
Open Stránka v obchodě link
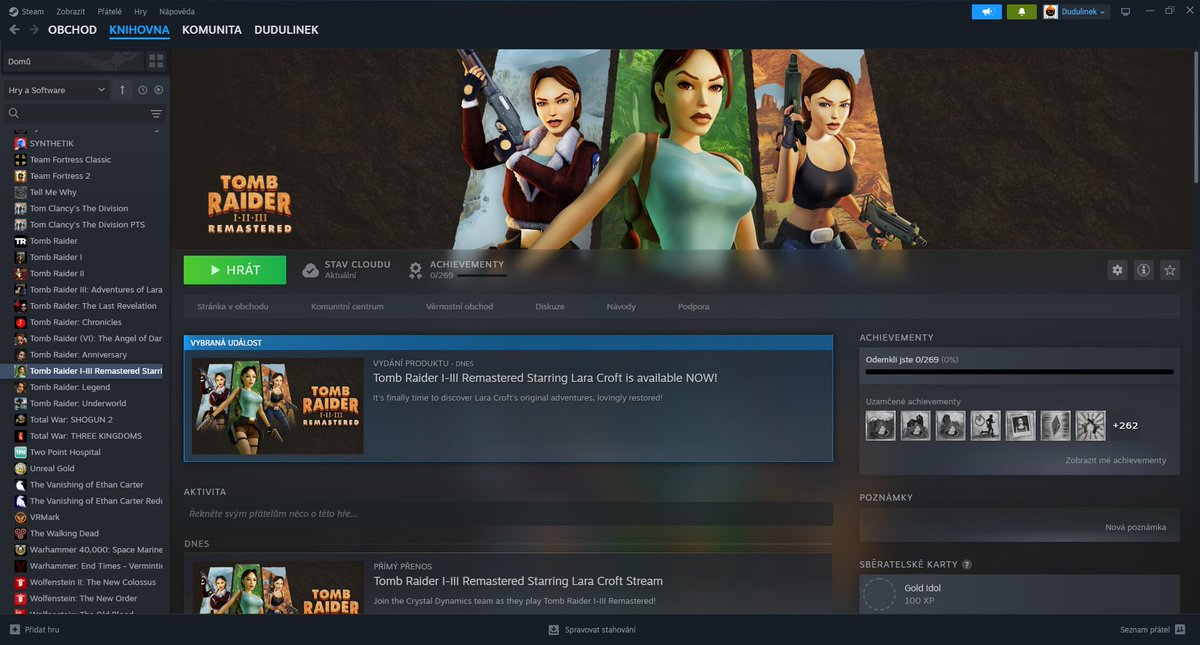[232, 306]
